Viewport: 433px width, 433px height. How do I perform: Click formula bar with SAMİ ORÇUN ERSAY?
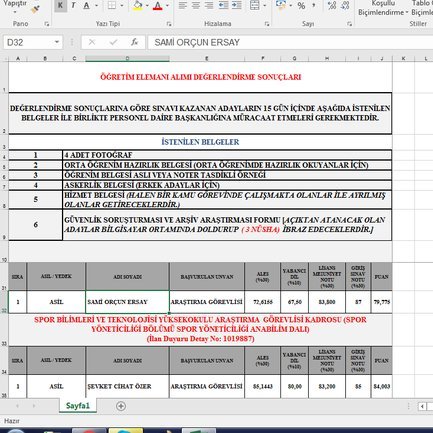290,43
